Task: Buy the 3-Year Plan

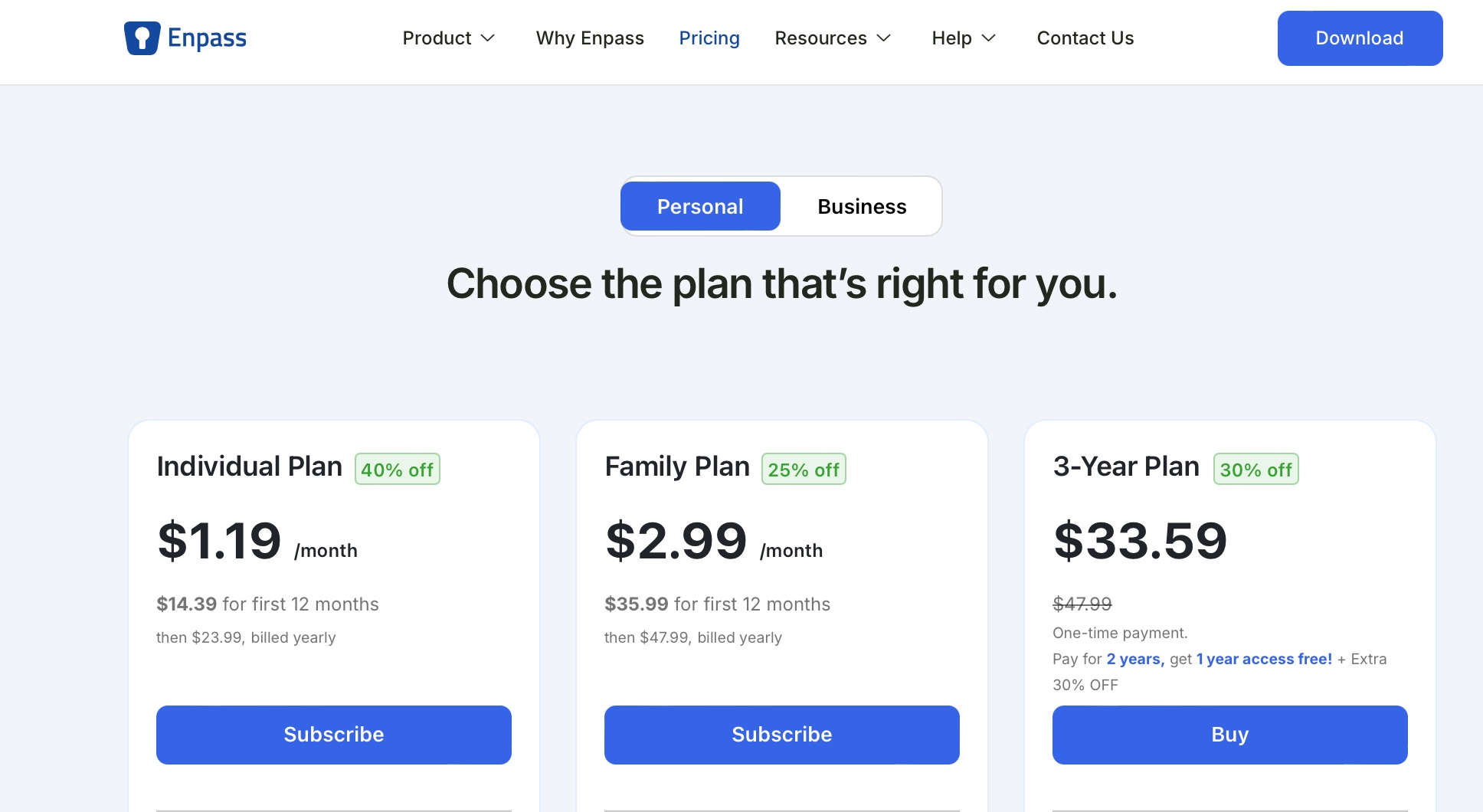Action: coord(1229,735)
